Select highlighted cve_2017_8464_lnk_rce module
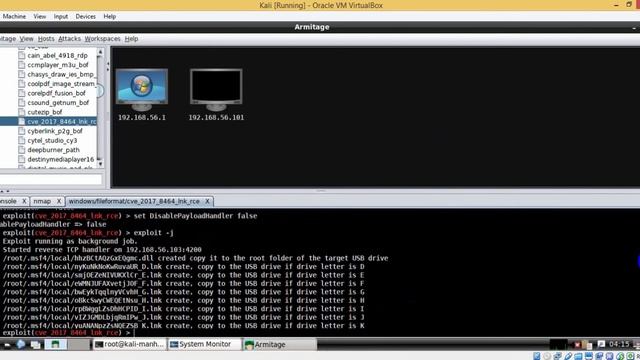The image size is (640, 360). pyautogui.click(x=62, y=121)
